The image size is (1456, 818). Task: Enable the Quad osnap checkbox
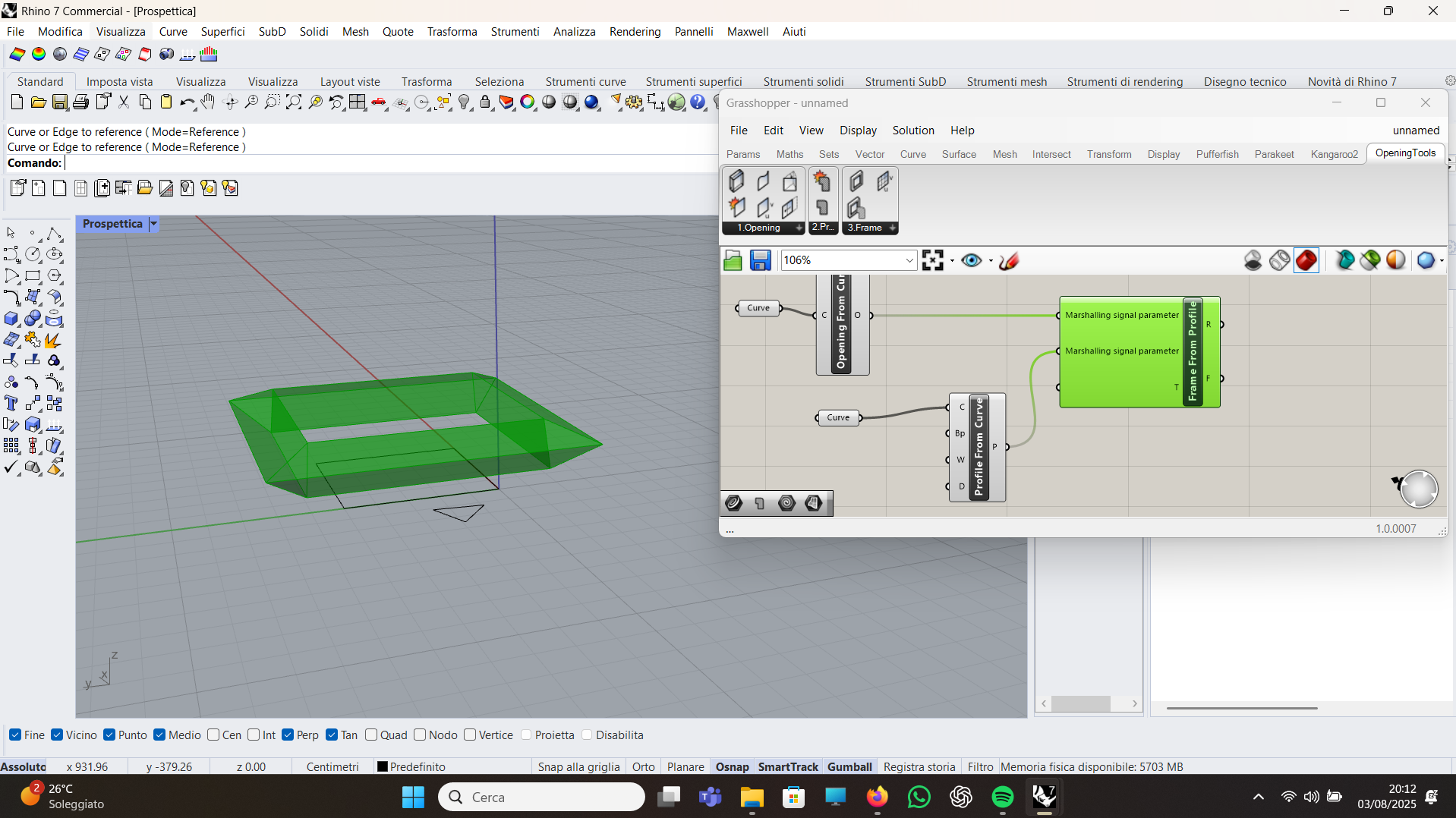tap(371, 735)
